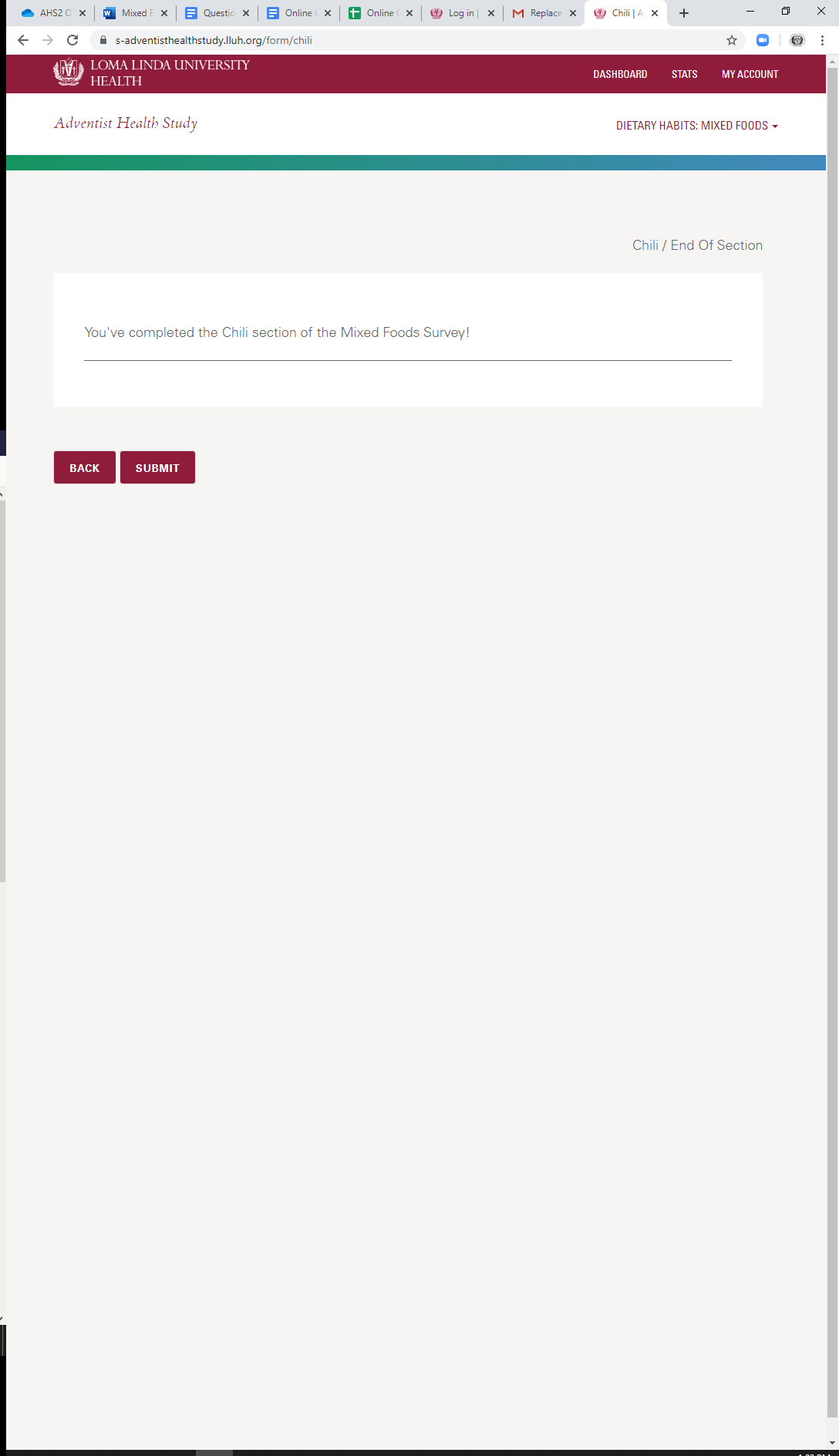Click the address bar URL field

[x=416, y=40]
